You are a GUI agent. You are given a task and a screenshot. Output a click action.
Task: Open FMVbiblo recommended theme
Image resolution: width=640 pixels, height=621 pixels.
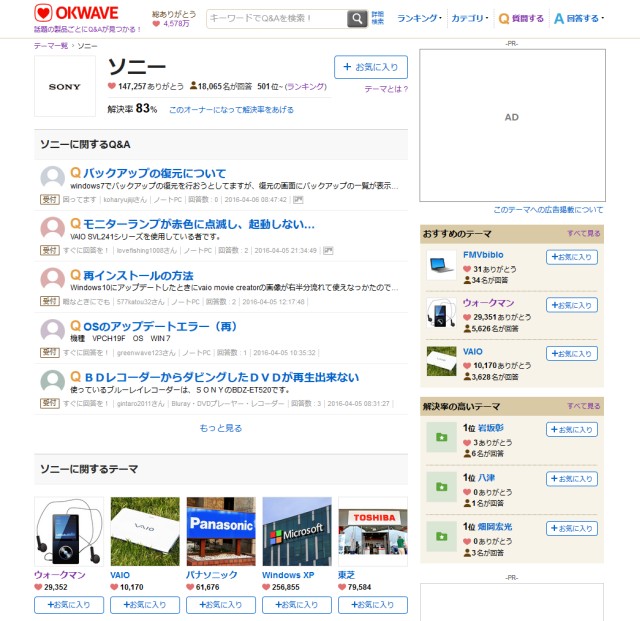coord(483,255)
